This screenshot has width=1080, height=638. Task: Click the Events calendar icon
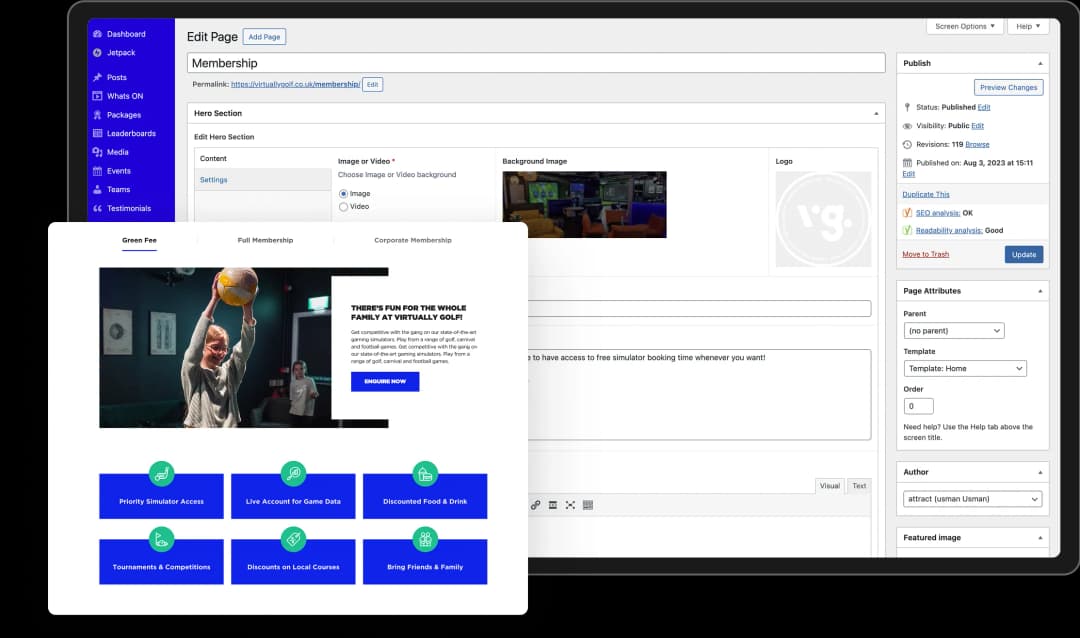coord(97,171)
